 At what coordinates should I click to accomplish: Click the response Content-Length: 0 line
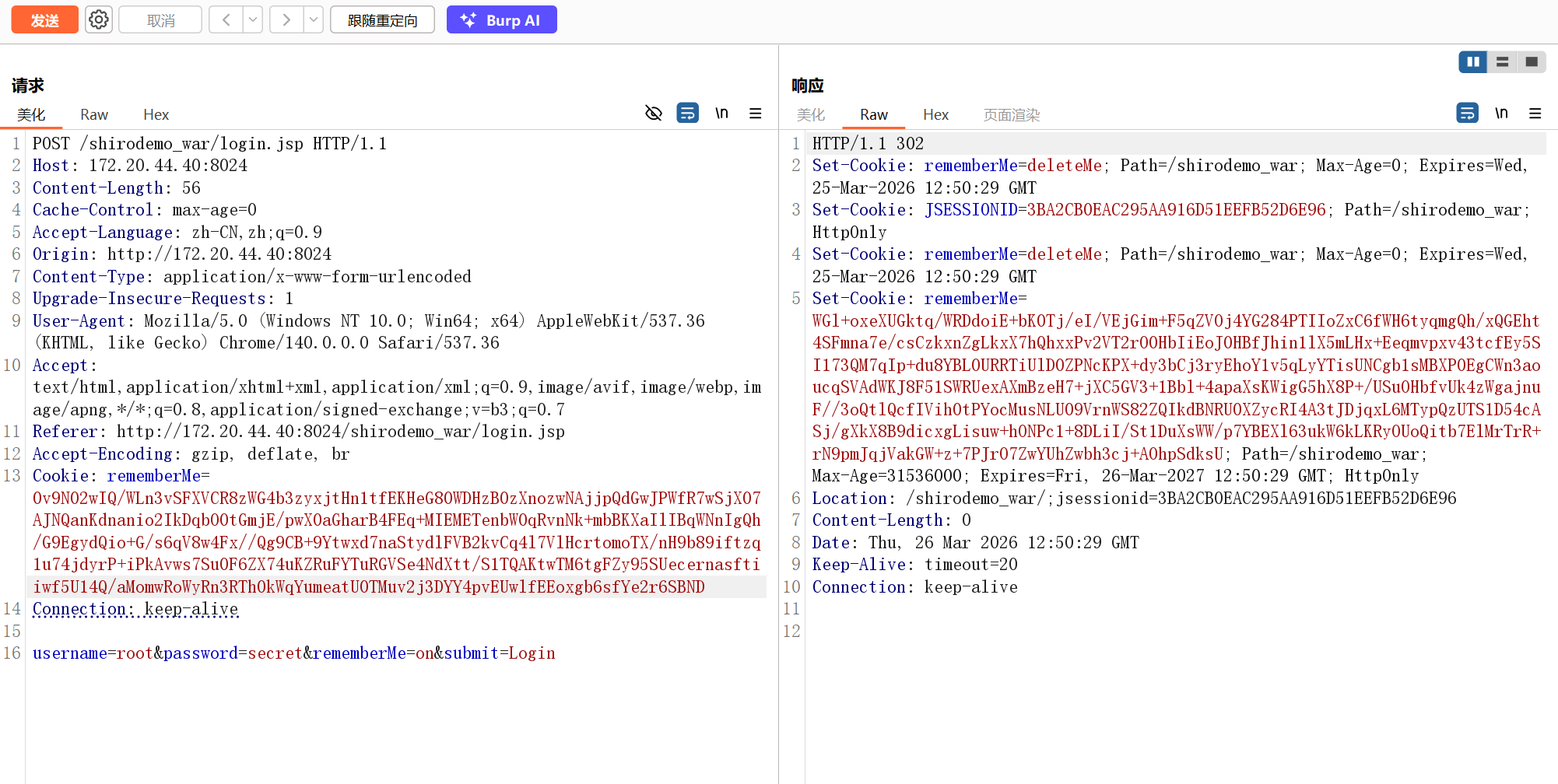(x=892, y=520)
